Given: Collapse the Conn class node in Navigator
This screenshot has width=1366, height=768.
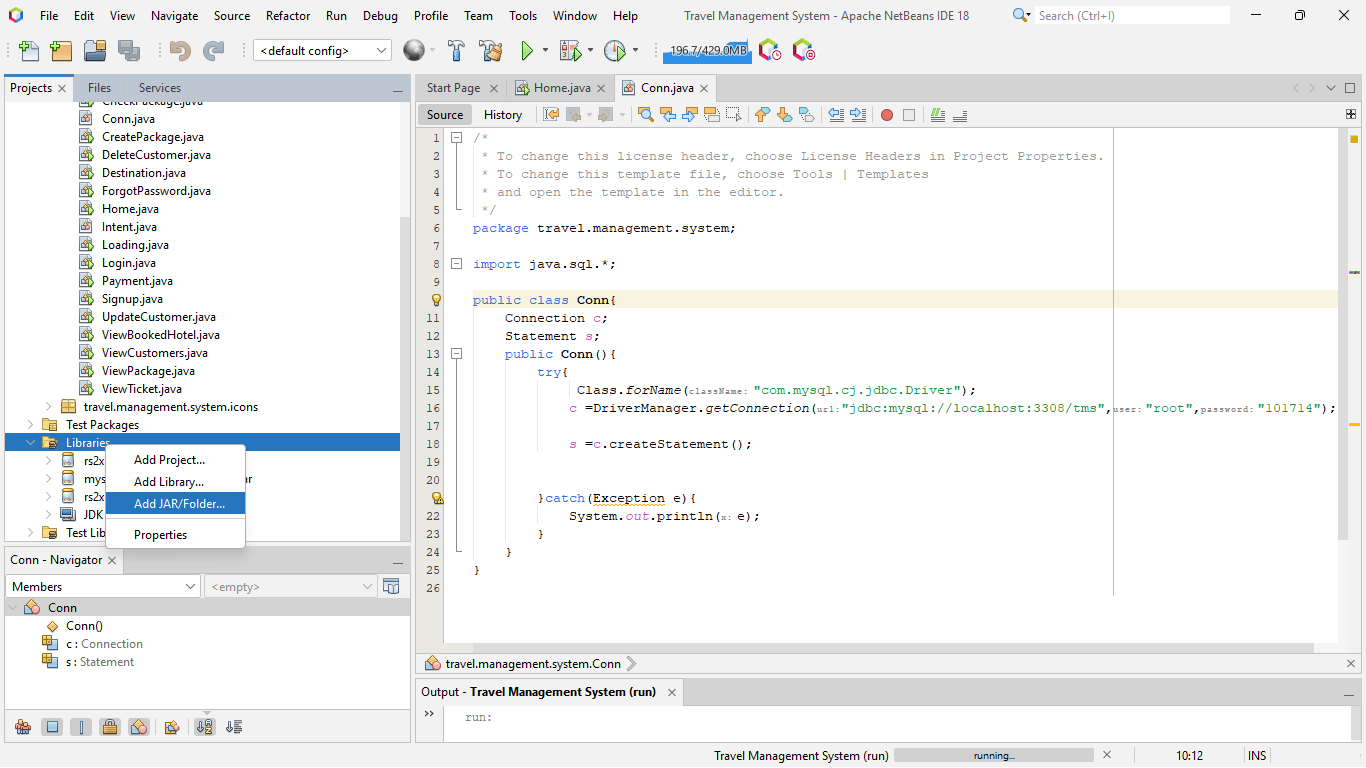Looking at the screenshot, I should tap(12, 608).
